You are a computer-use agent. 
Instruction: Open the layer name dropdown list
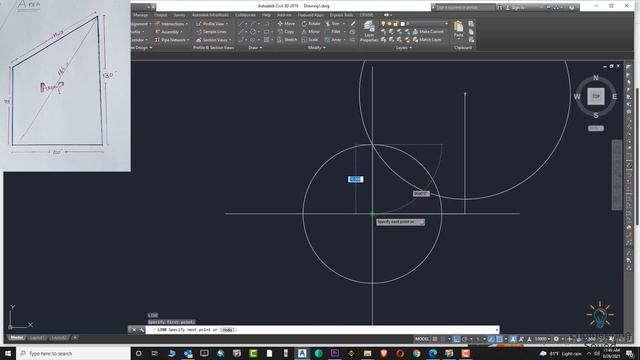446,24
